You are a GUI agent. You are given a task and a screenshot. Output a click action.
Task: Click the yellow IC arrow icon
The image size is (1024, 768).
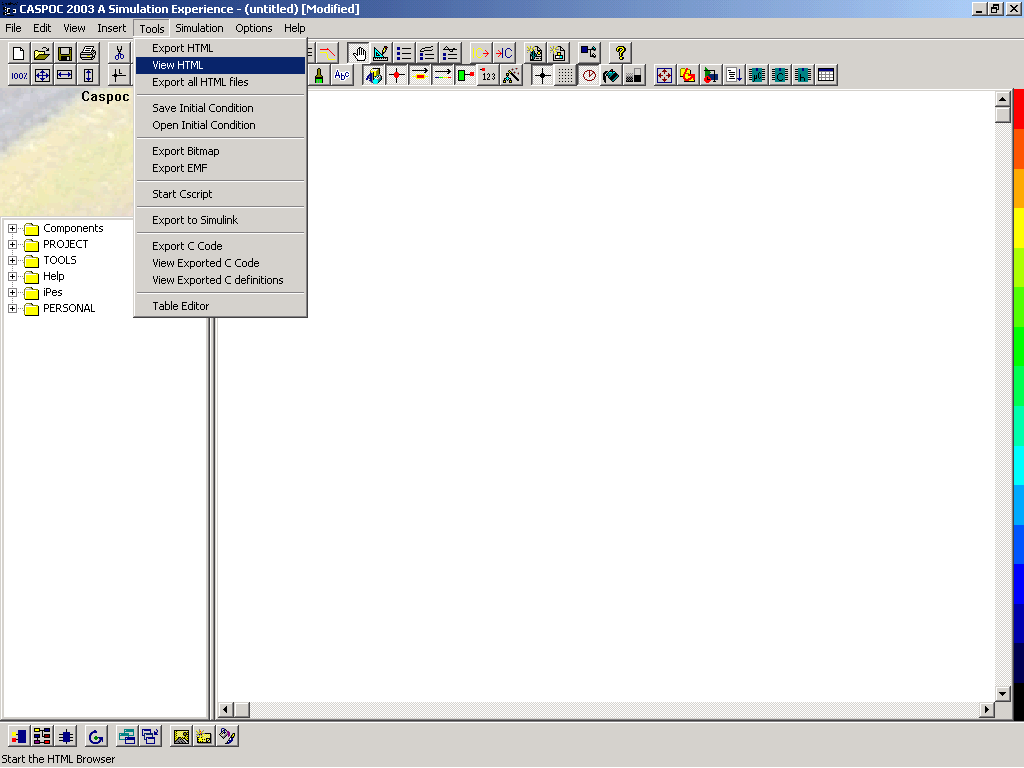click(x=481, y=53)
